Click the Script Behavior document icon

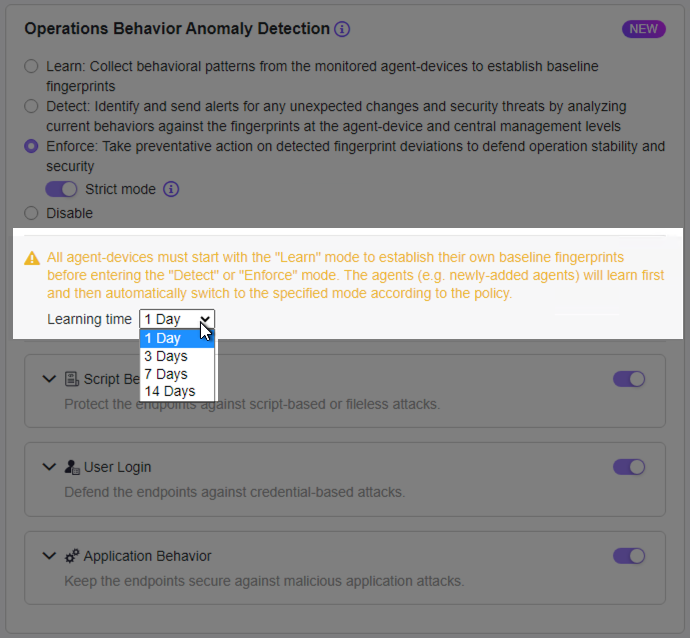tap(72, 379)
